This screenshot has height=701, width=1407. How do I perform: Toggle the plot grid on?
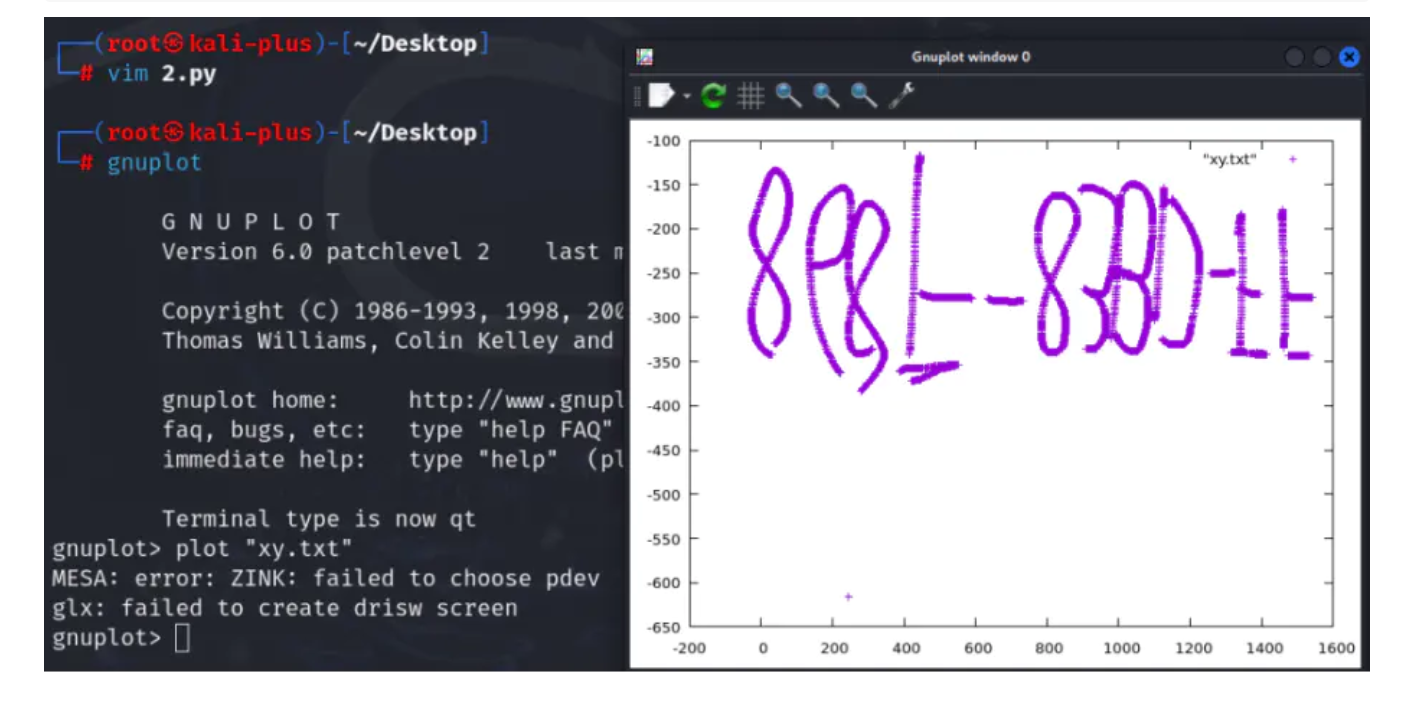coord(750,96)
